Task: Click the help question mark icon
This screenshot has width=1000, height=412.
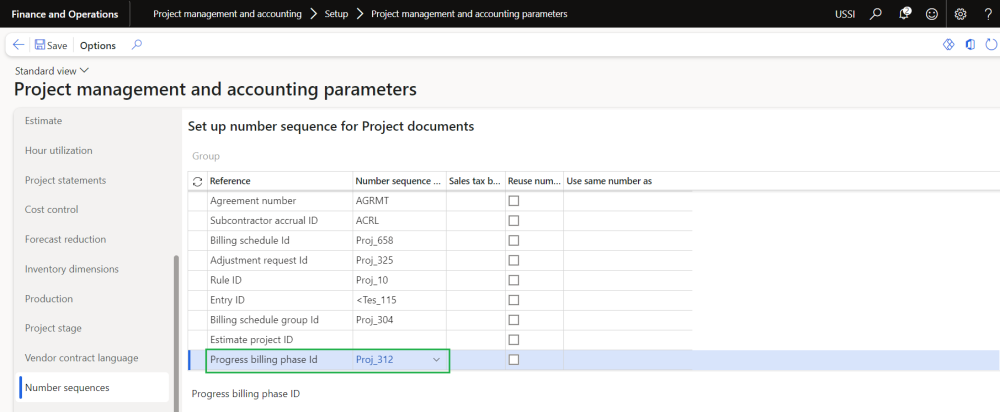Action: click(987, 14)
